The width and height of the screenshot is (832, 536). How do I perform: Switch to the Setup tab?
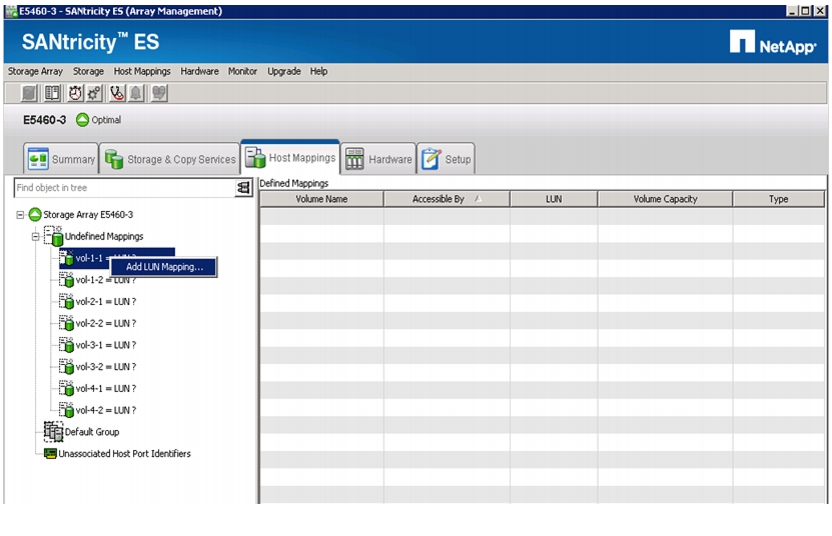pos(446,159)
